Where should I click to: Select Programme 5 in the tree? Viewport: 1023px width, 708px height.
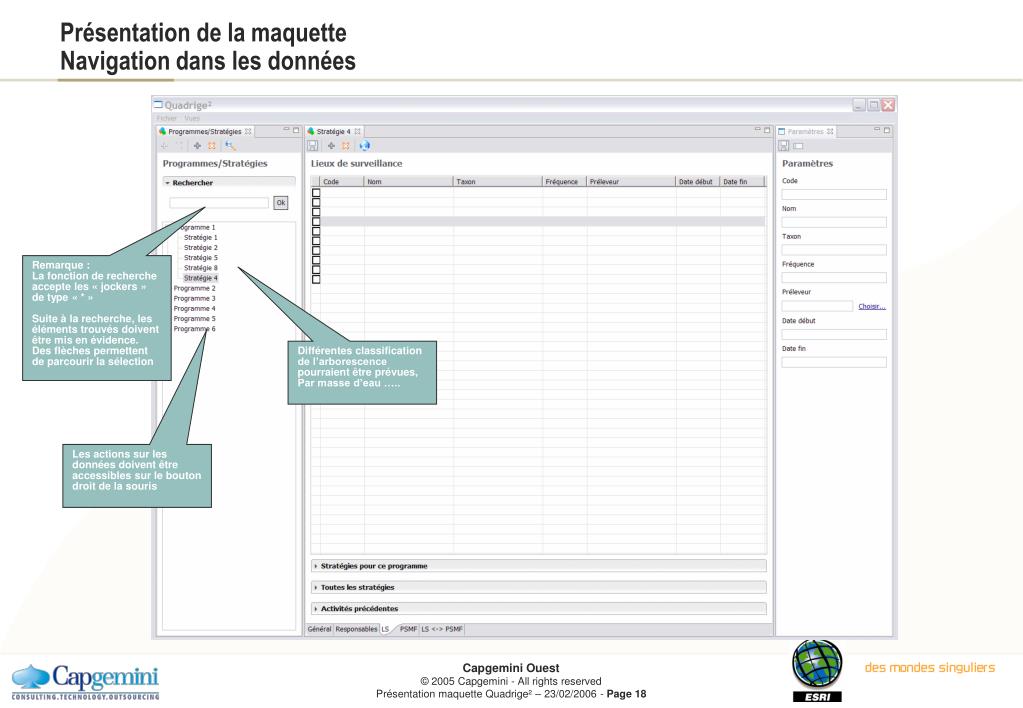pyautogui.click(x=194, y=319)
